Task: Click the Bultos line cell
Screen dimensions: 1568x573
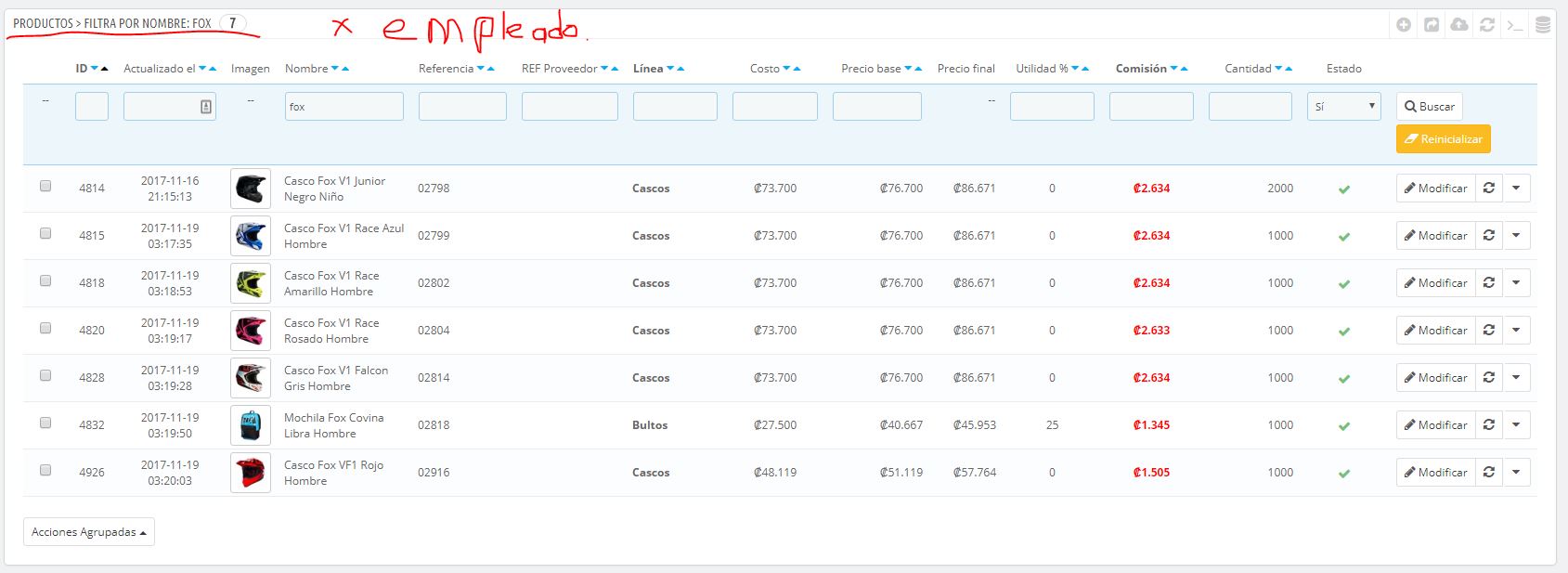Action: (650, 425)
